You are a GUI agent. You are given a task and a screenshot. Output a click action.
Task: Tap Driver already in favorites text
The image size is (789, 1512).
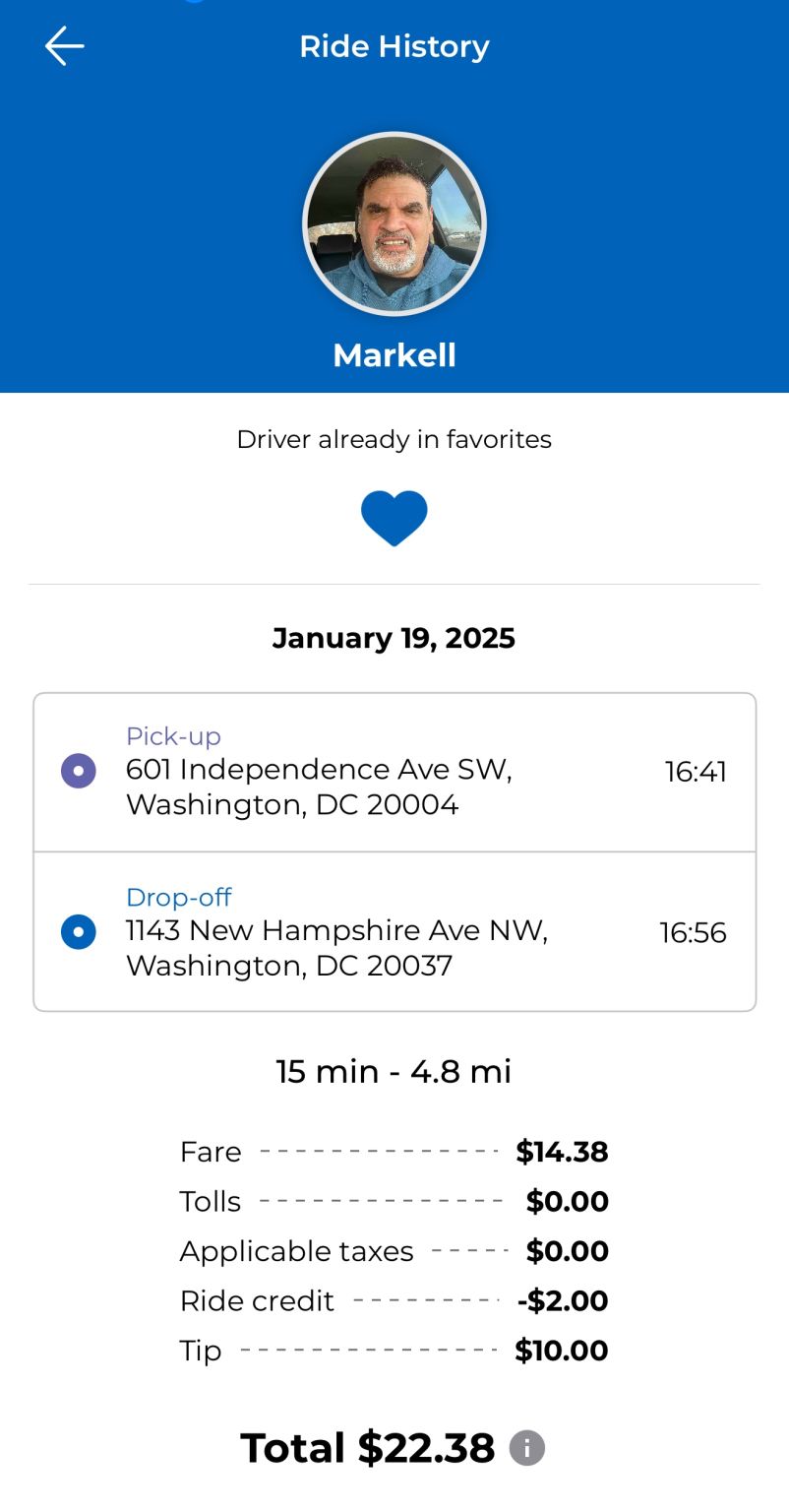pyautogui.click(x=394, y=439)
